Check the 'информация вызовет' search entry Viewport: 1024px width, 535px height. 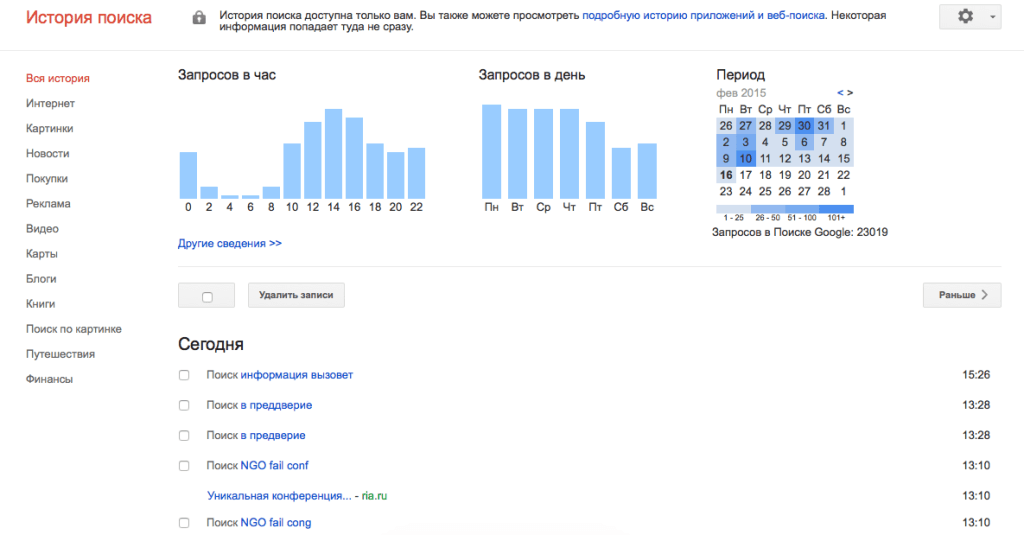(183, 375)
